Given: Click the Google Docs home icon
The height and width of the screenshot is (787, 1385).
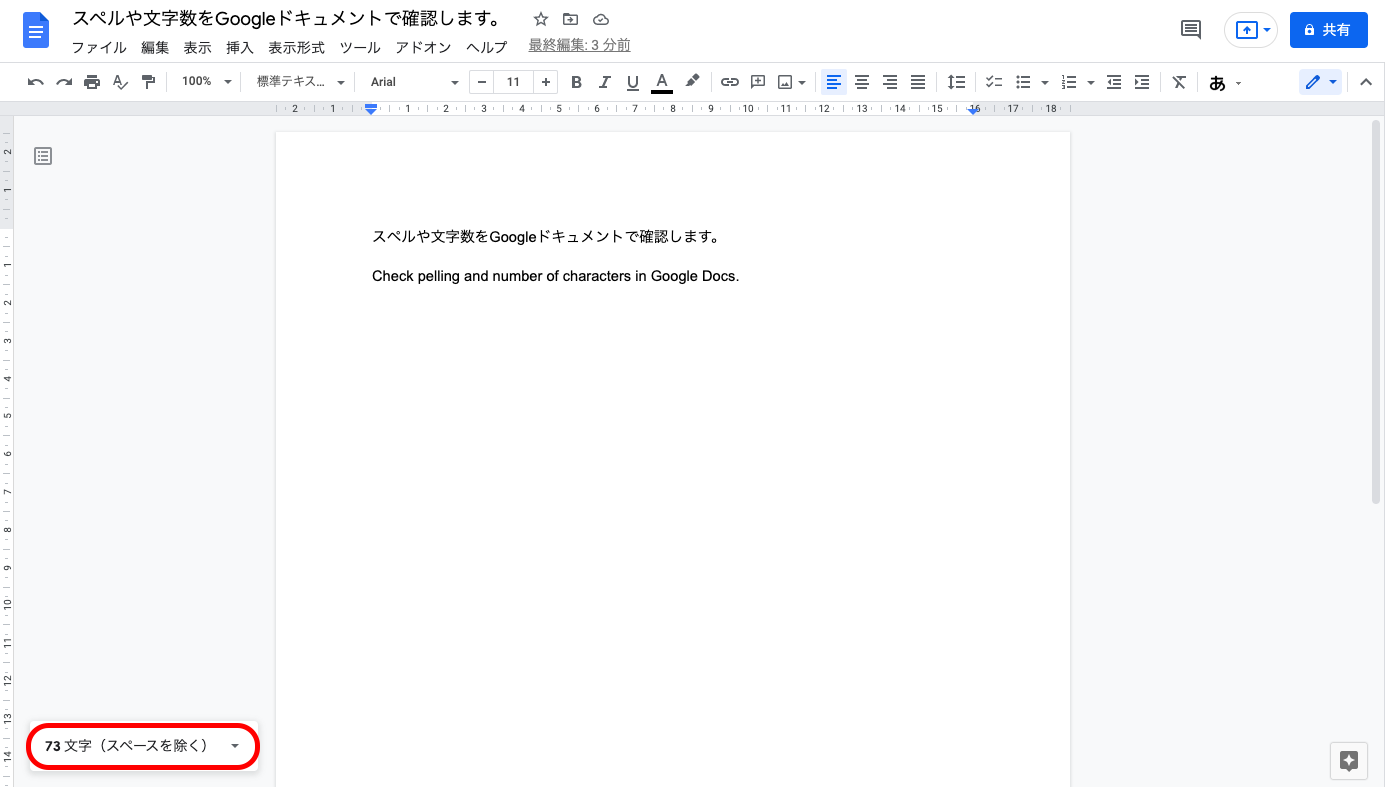Looking at the screenshot, I should tap(36, 31).
